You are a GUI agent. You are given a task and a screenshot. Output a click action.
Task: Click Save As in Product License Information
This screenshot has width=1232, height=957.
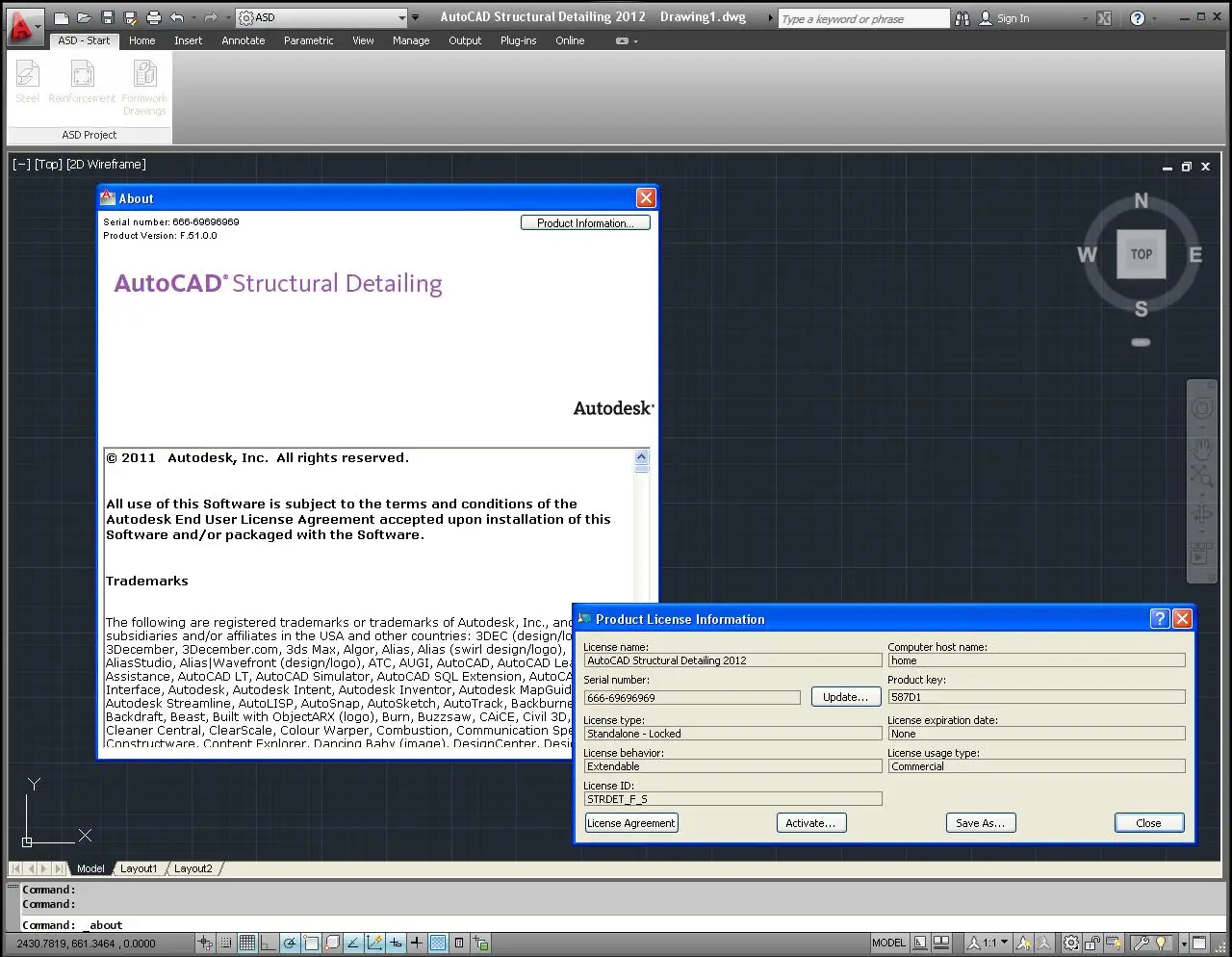[981, 823]
